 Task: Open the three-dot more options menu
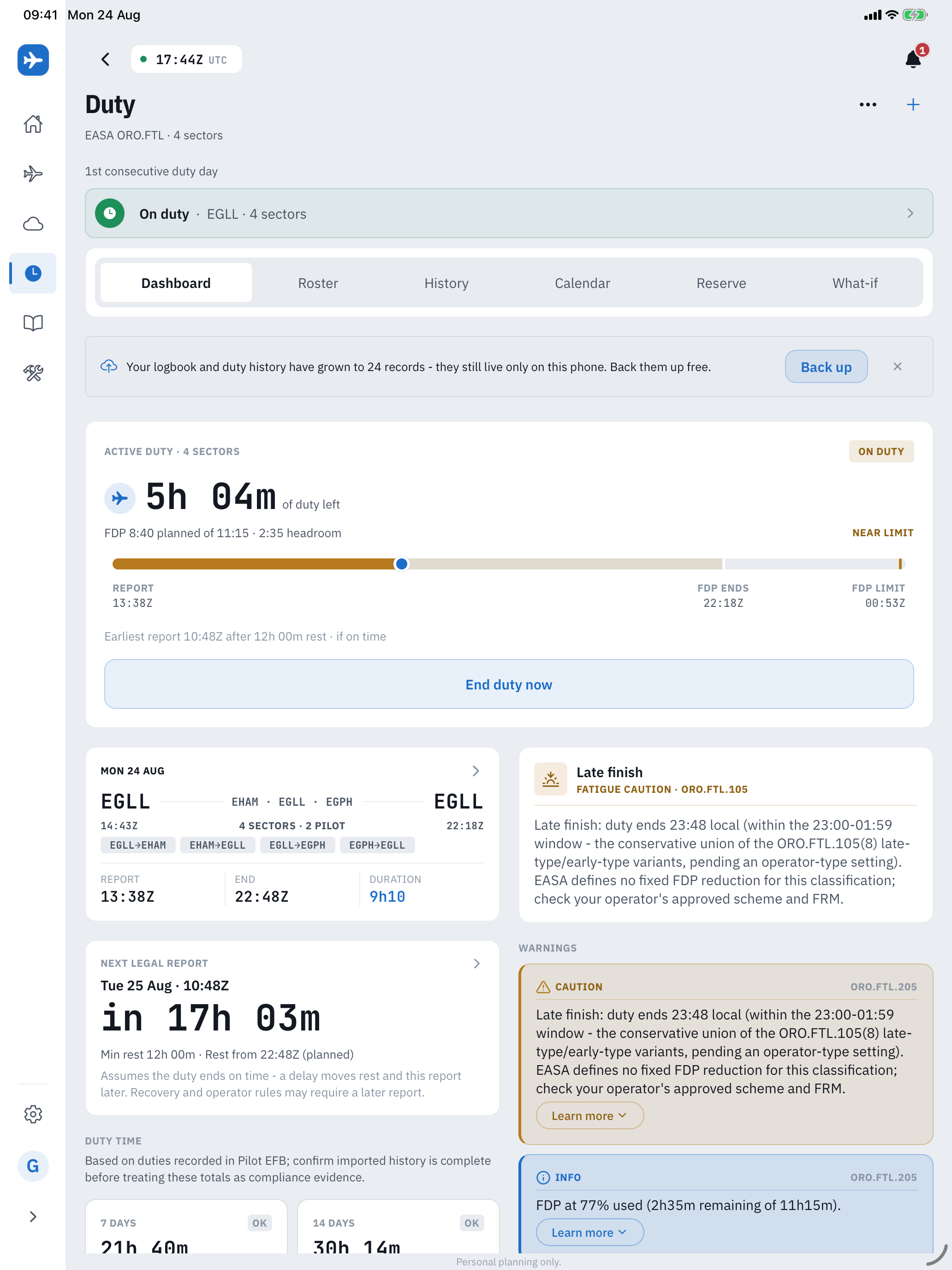click(x=868, y=104)
